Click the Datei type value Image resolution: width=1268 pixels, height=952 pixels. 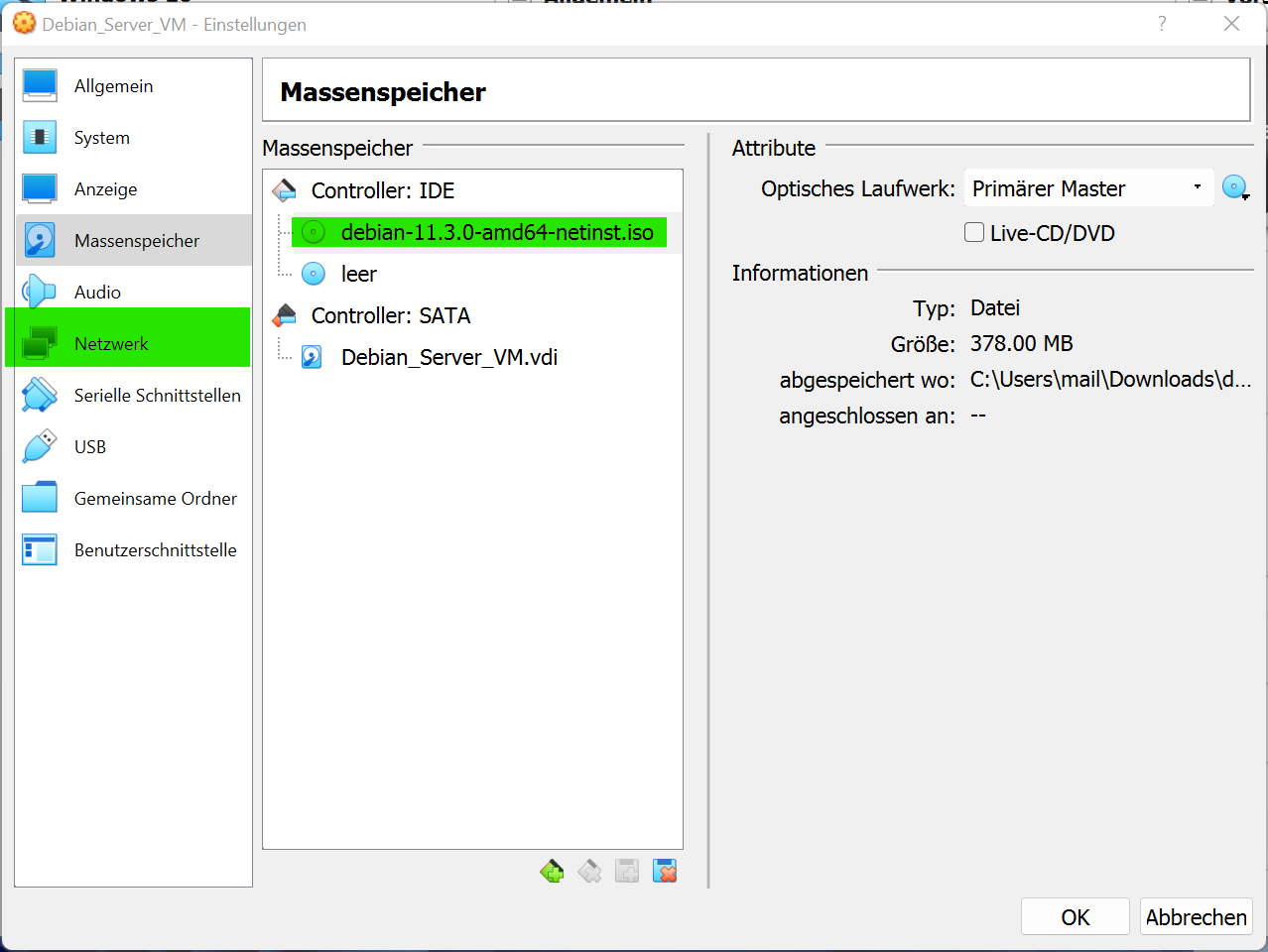click(x=995, y=307)
